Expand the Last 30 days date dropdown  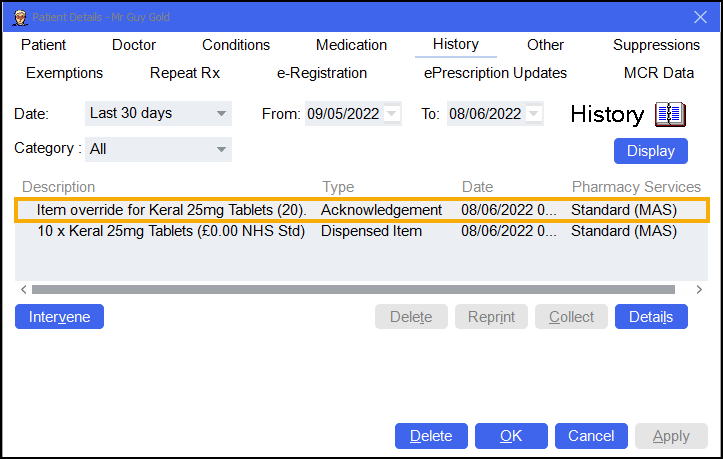220,114
